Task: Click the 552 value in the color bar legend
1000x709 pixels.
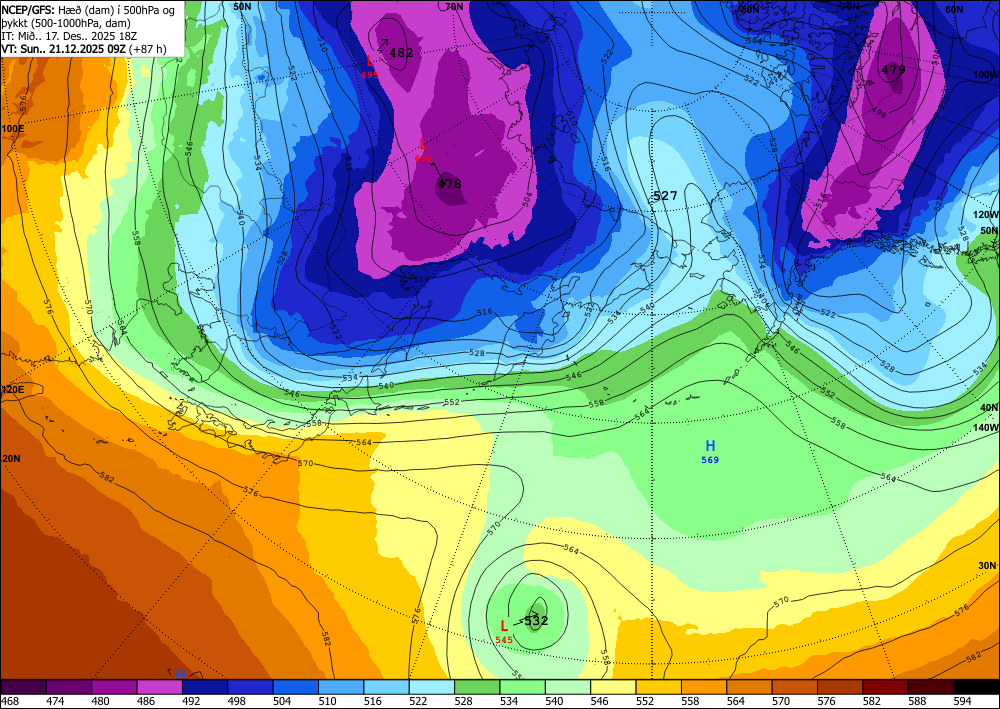Action: [x=645, y=702]
